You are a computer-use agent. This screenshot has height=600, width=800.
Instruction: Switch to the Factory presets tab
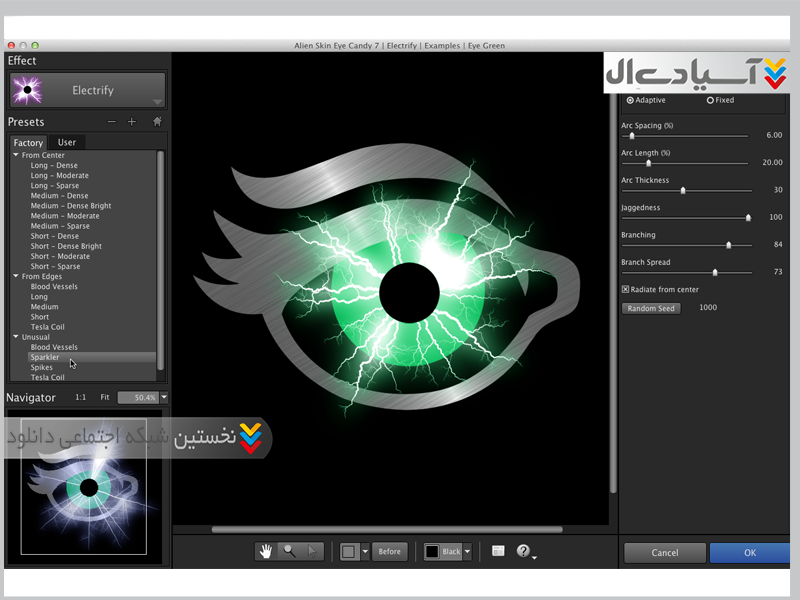pos(28,142)
